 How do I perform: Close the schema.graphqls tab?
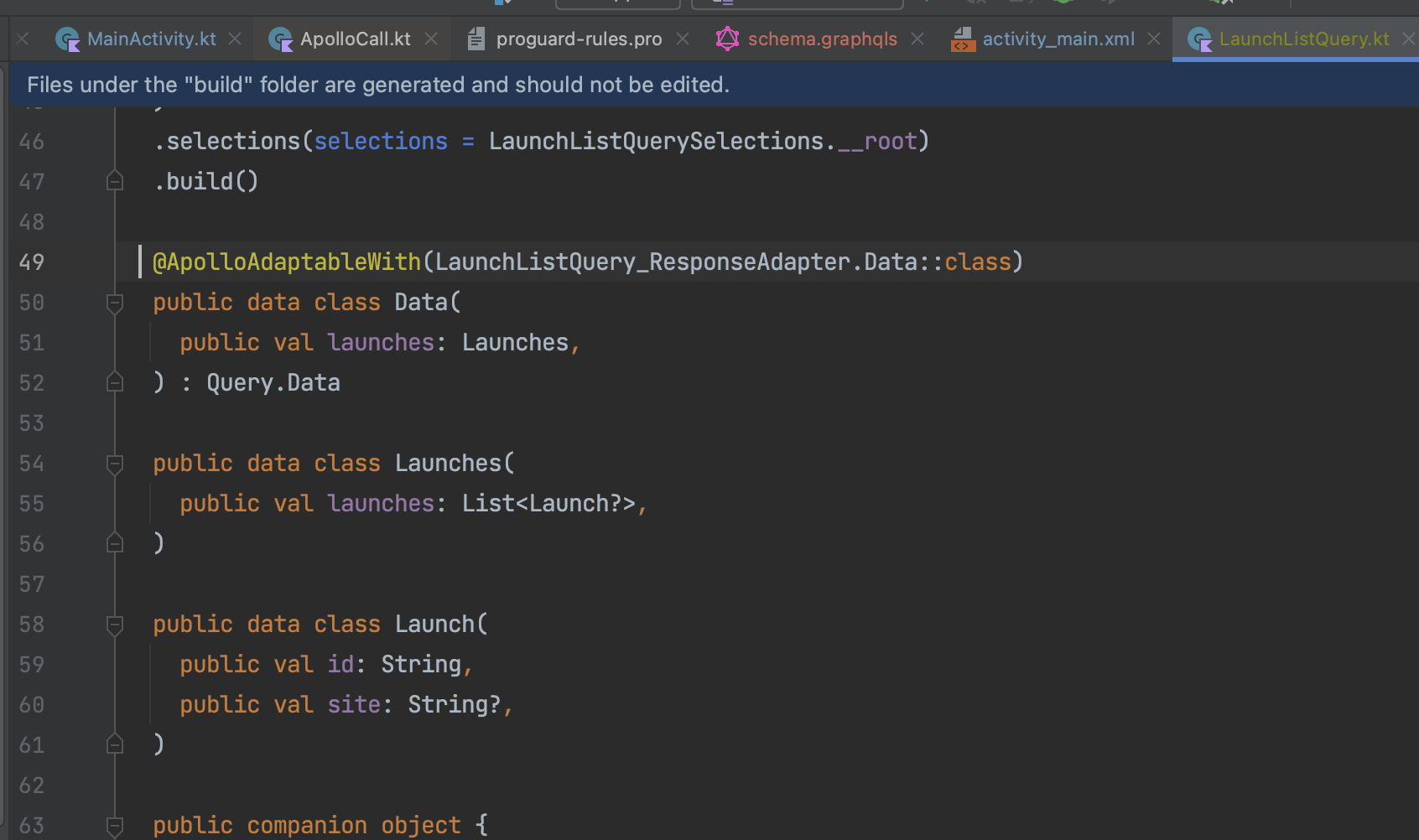point(917,39)
